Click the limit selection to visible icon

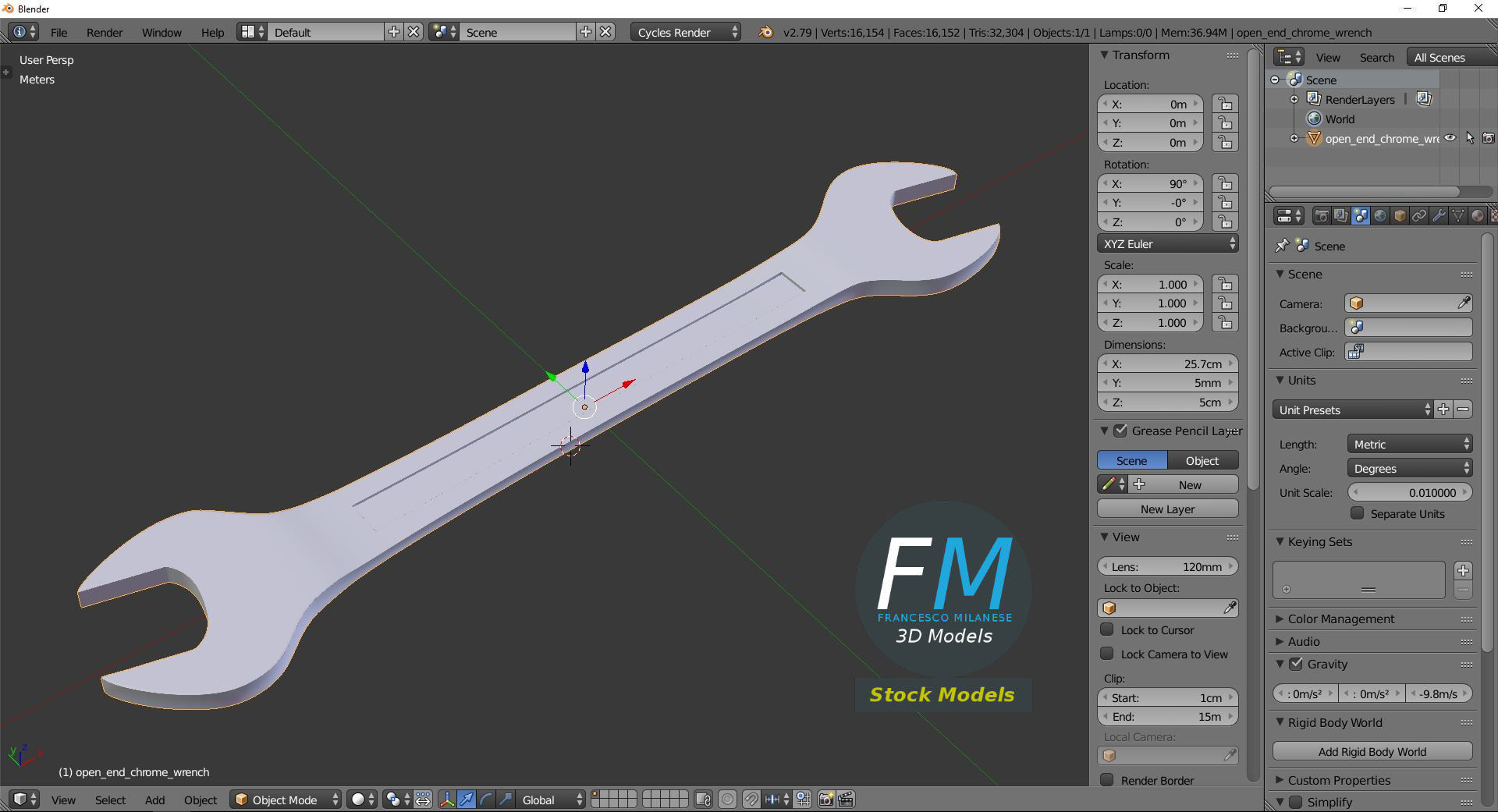423,799
